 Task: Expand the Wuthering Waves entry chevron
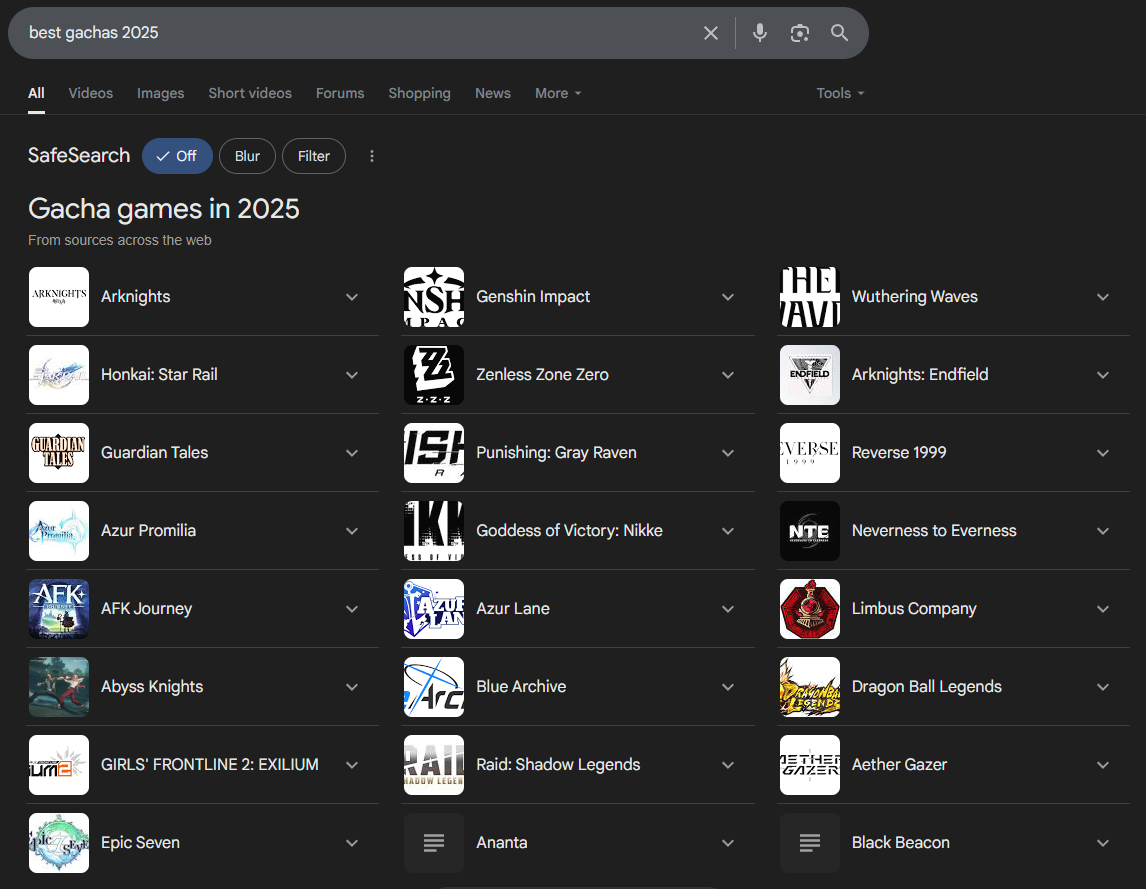1103,297
